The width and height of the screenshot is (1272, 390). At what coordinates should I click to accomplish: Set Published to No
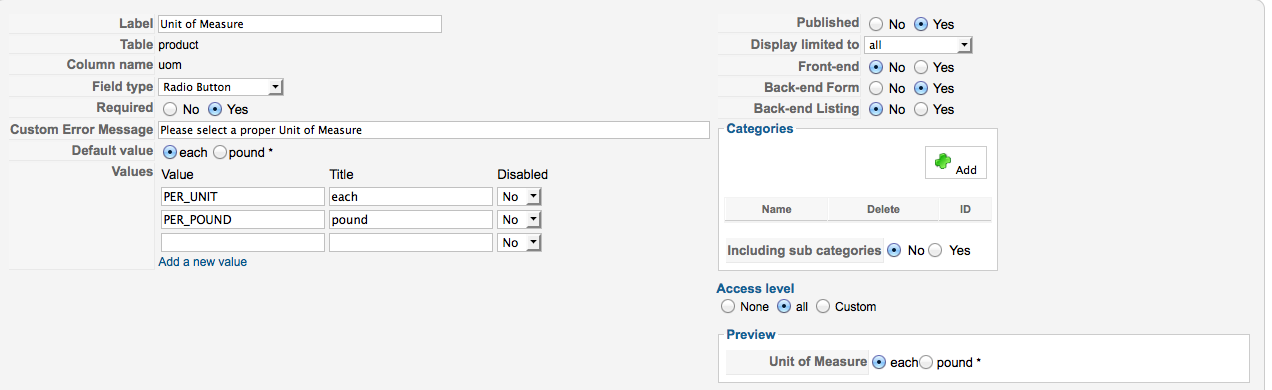click(x=875, y=24)
